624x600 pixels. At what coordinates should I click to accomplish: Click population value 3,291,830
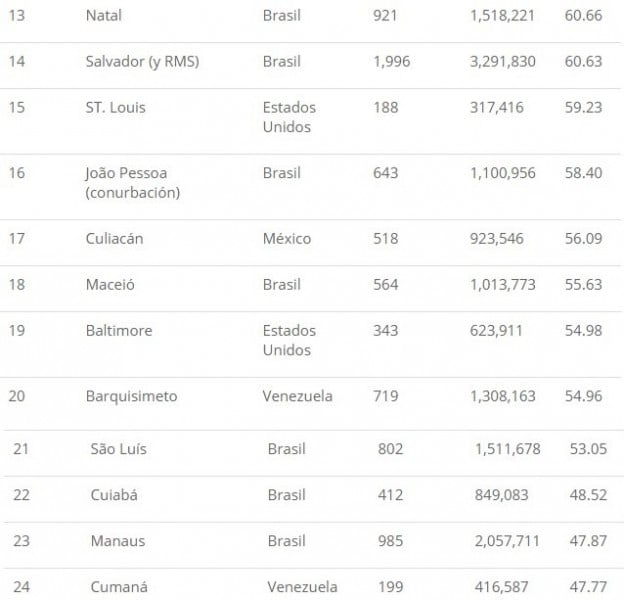pyautogui.click(x=502, y=62)
